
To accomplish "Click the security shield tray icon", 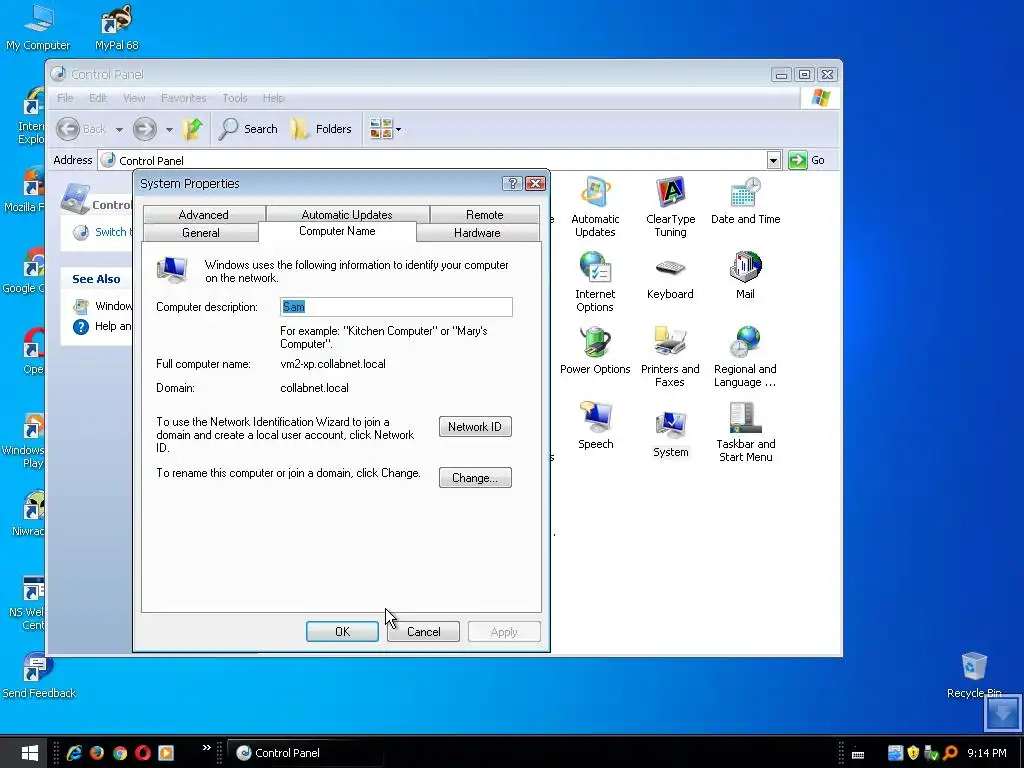I will pos(913,753).
